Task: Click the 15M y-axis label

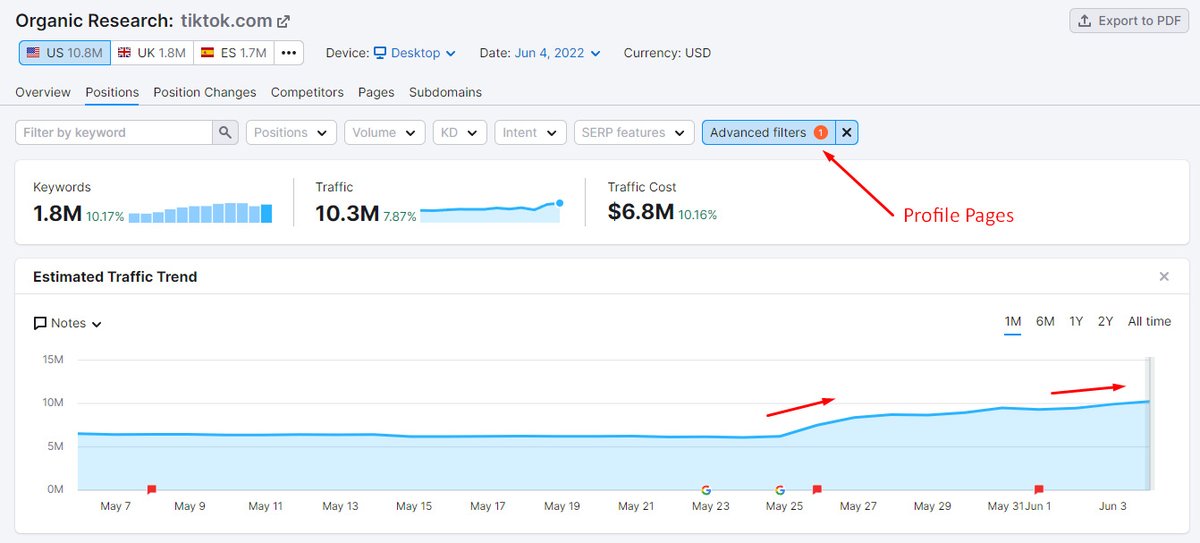Action: (x=52, y=360)
